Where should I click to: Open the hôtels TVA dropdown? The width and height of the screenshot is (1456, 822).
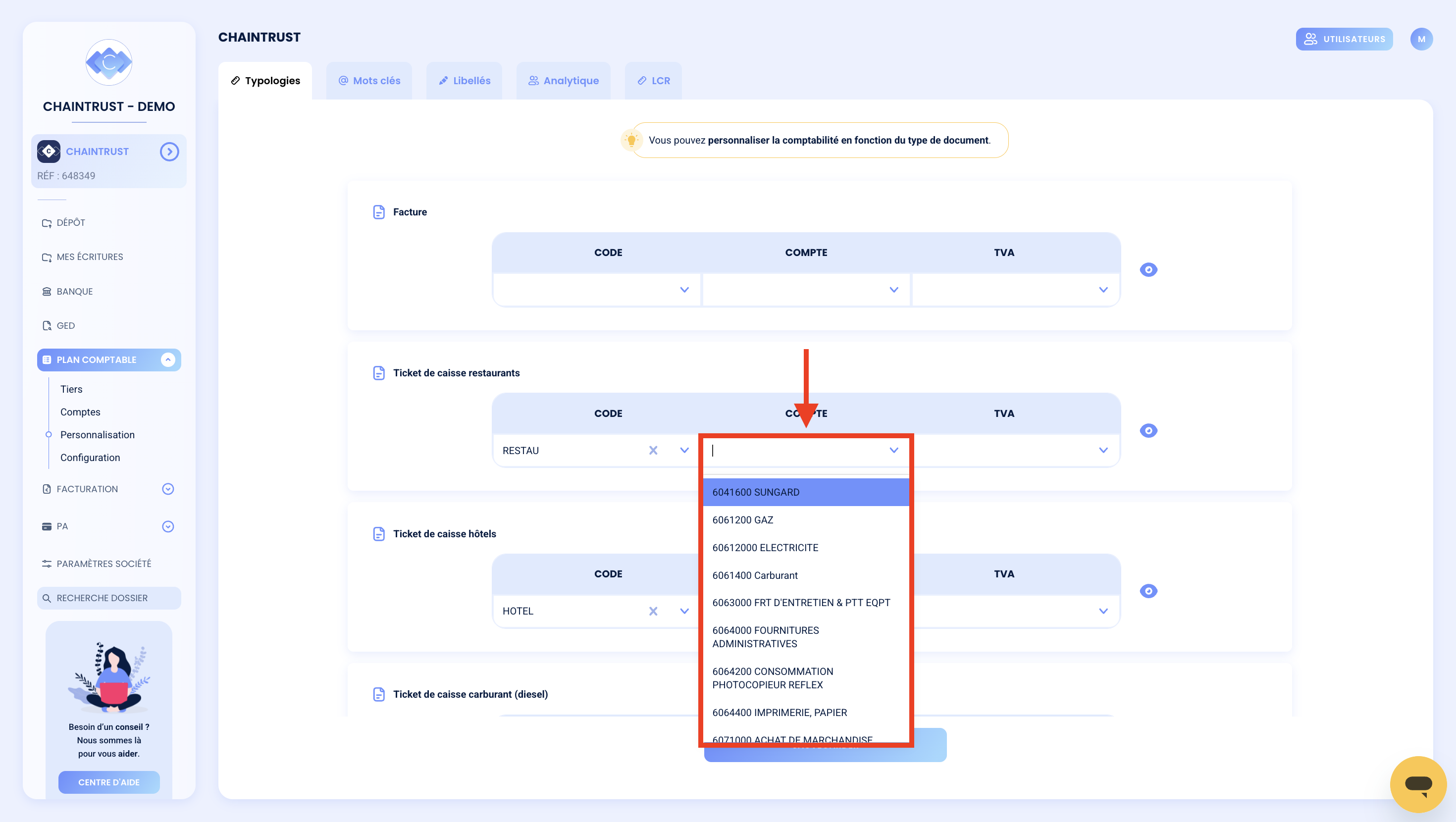[1016, 611]
